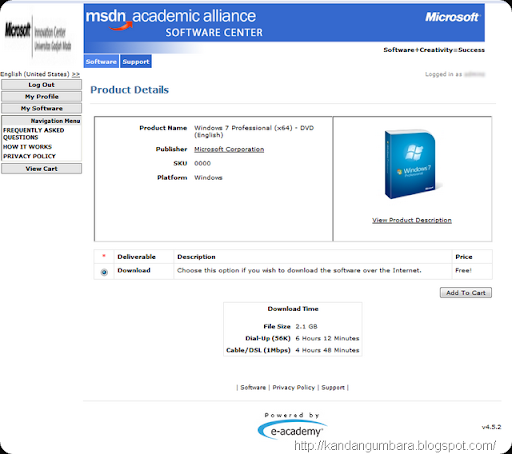Open the Support tab
Image resolution: width=512 pixels, height=454 pixels.
[x=136, y=61]
